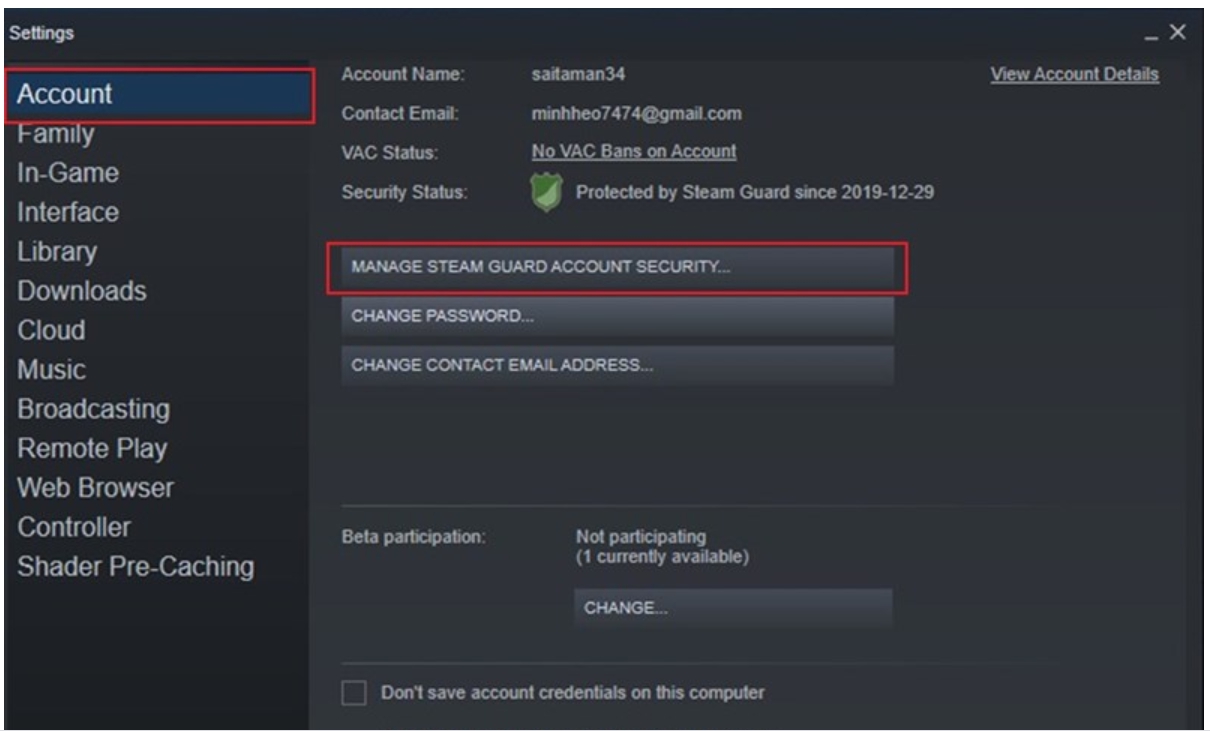The image size is (1210, 731).
Task: Open the Downloads settings section
Action: (x=82, y=291)
